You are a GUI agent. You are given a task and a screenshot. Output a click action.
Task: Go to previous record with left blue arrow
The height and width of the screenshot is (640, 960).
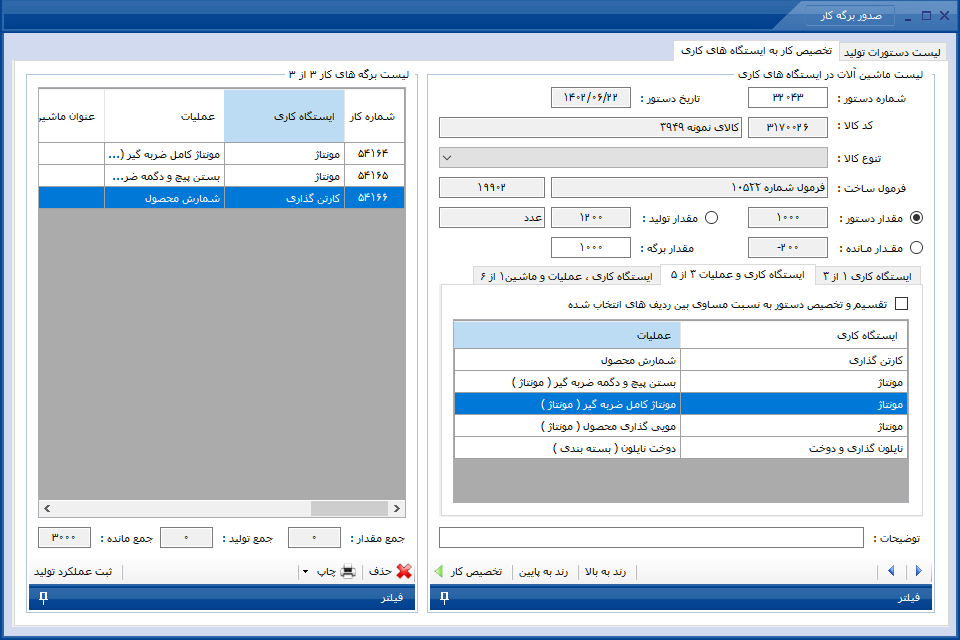click(891, 571)
